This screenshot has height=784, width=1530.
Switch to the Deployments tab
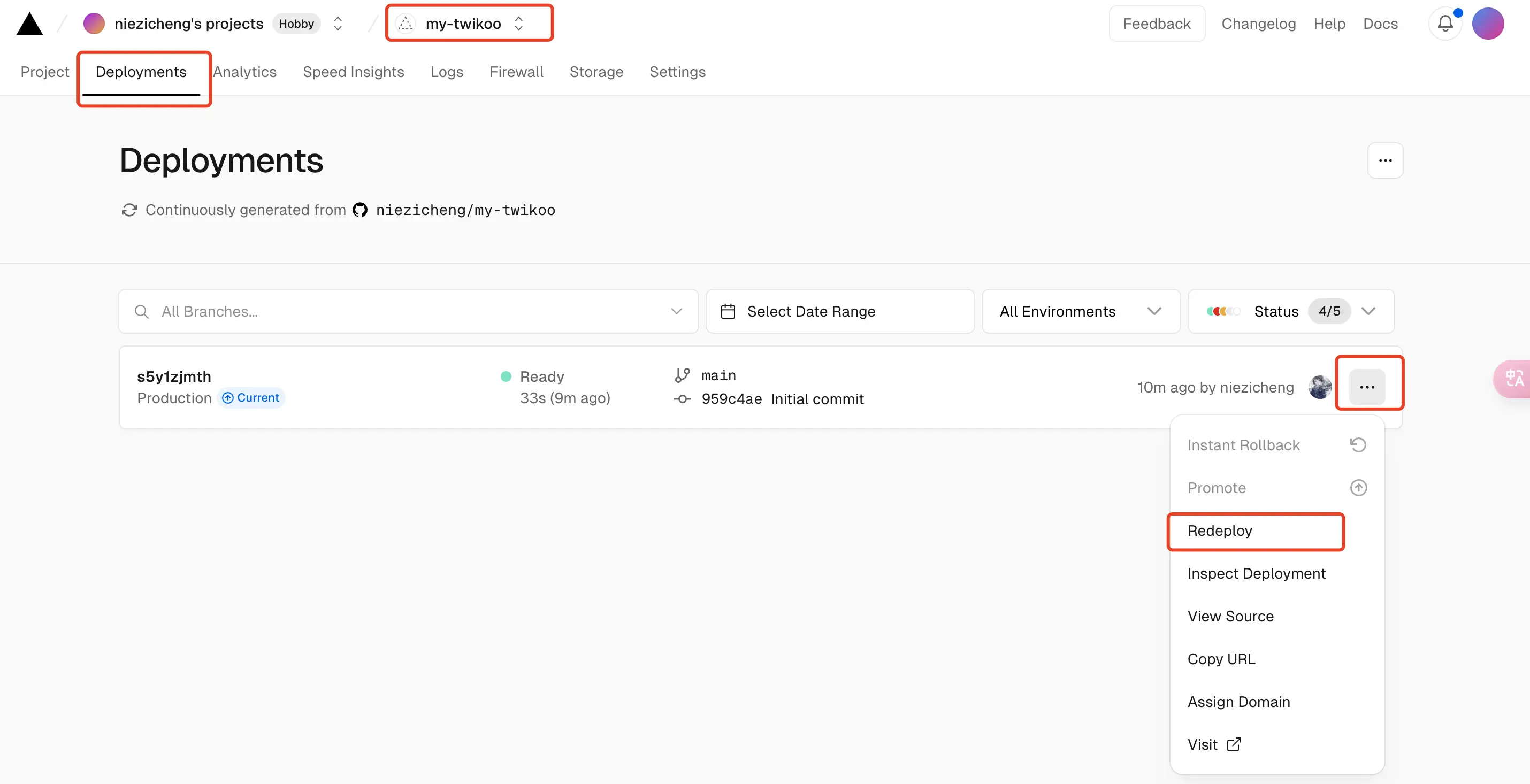click(141, 72)
